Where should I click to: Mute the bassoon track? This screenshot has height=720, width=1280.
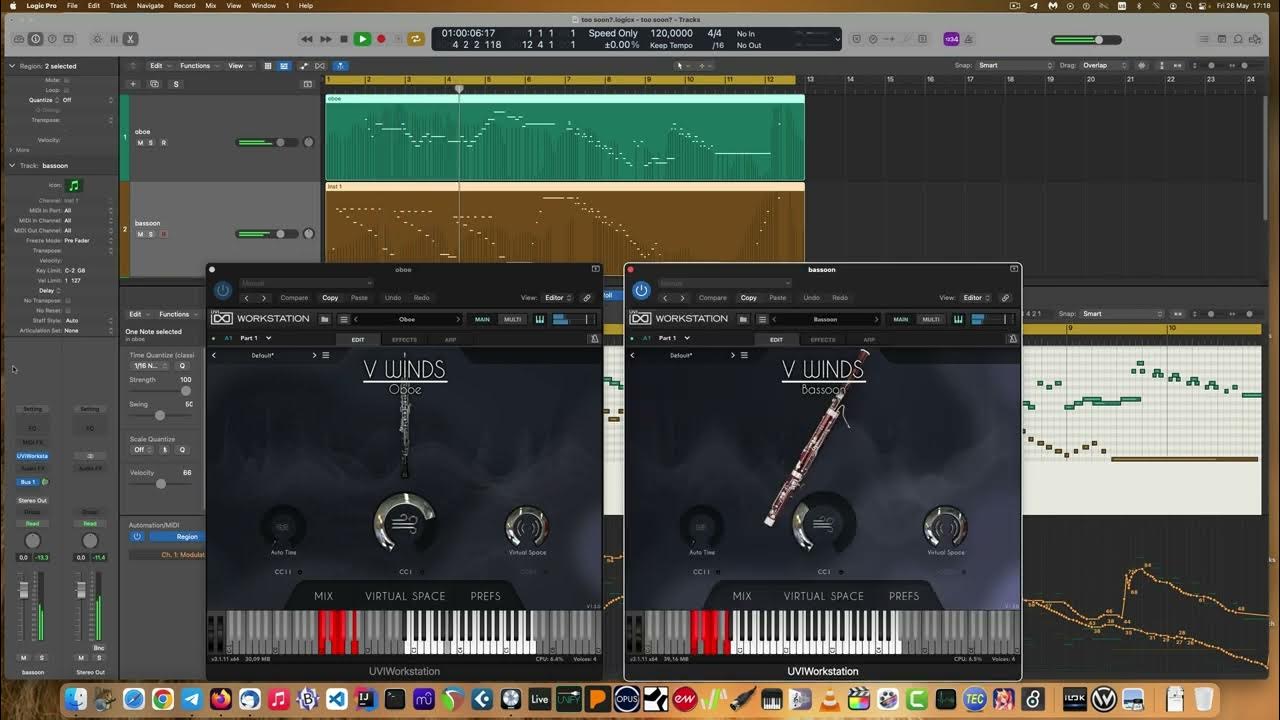(x=140, y=234)
